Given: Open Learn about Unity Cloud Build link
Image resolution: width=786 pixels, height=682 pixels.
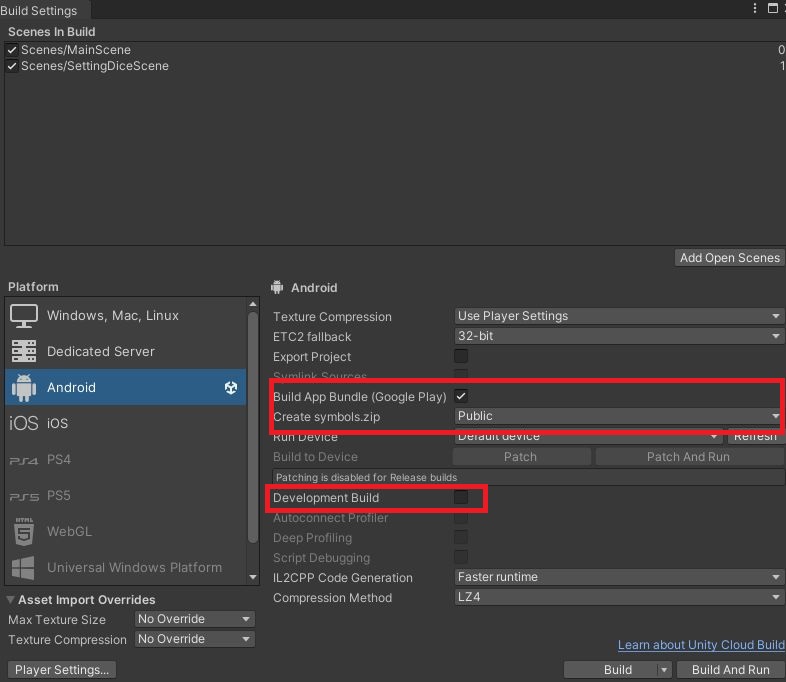Looking at the screenshot, I should click(x=701, y=644).
